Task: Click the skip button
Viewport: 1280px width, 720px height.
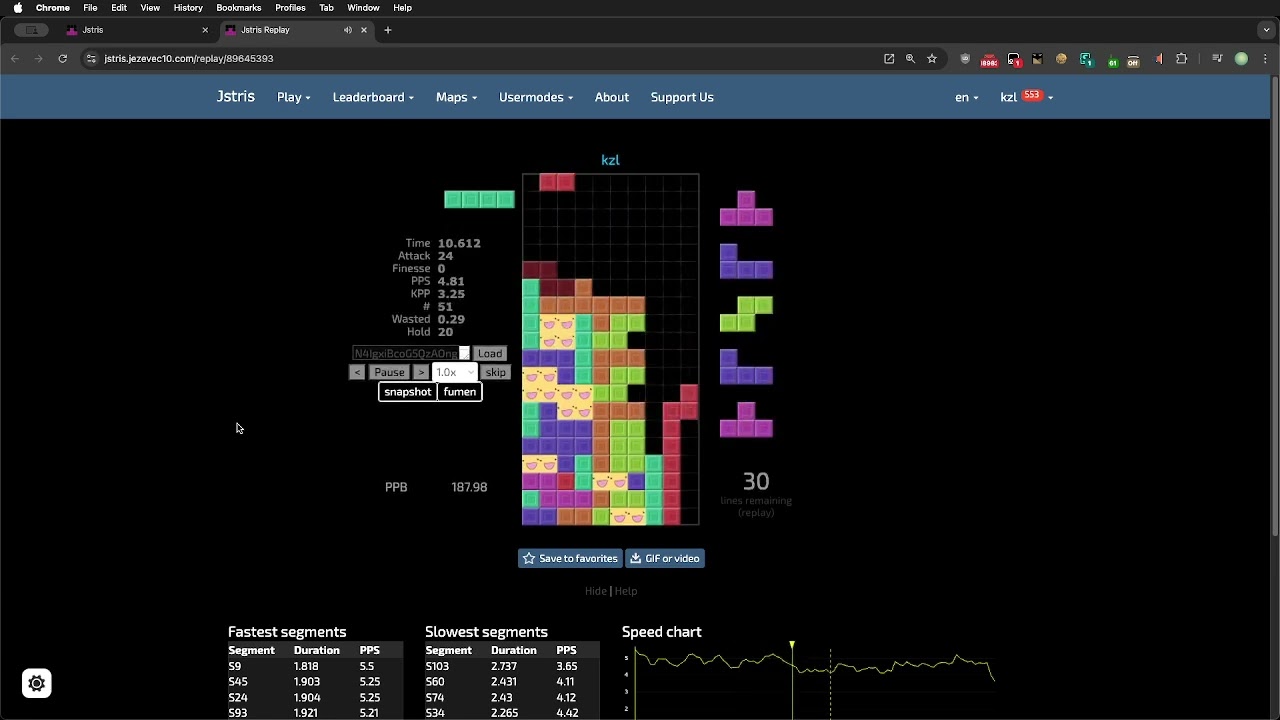Action: (x=496, y=372)
